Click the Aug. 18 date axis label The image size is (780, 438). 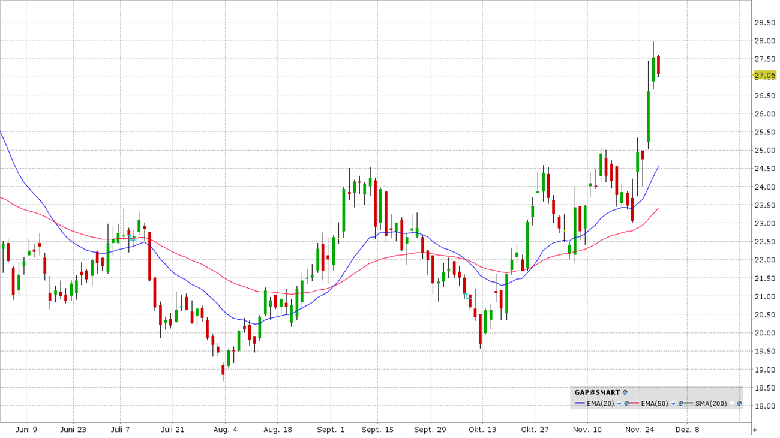[x=278, y=430]
